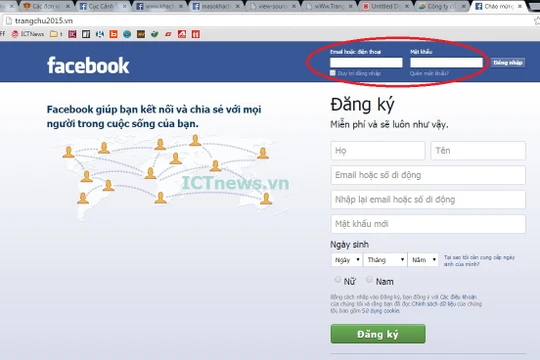
Task: Click the Mật khẩu login field
Action: tap(446, 62)
